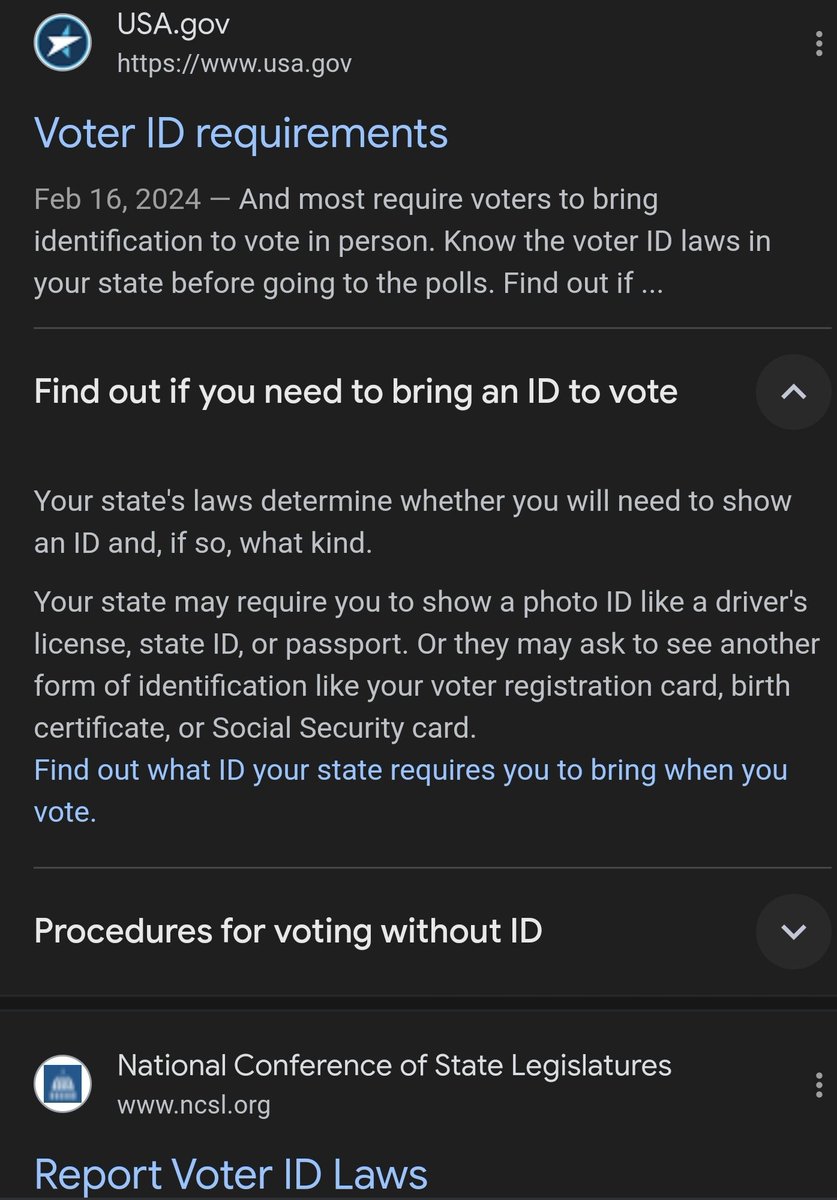Collapse the section using the up chevron
This screenshot has width=837, height=1200.
793,392
